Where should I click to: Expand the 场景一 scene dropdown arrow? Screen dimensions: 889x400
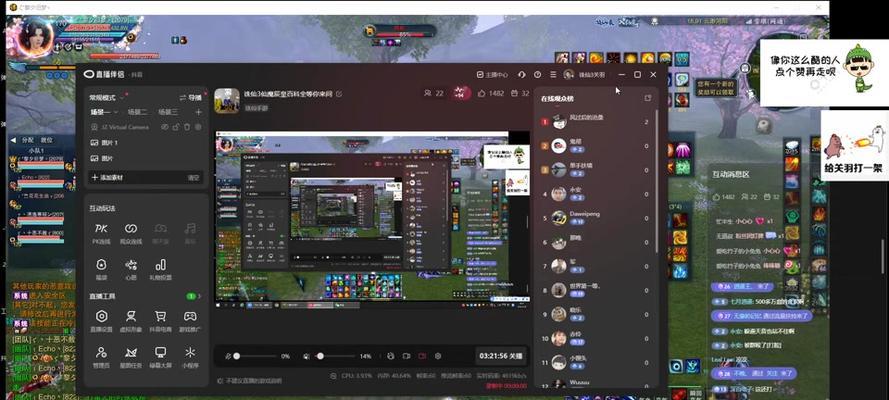(116, 112)
